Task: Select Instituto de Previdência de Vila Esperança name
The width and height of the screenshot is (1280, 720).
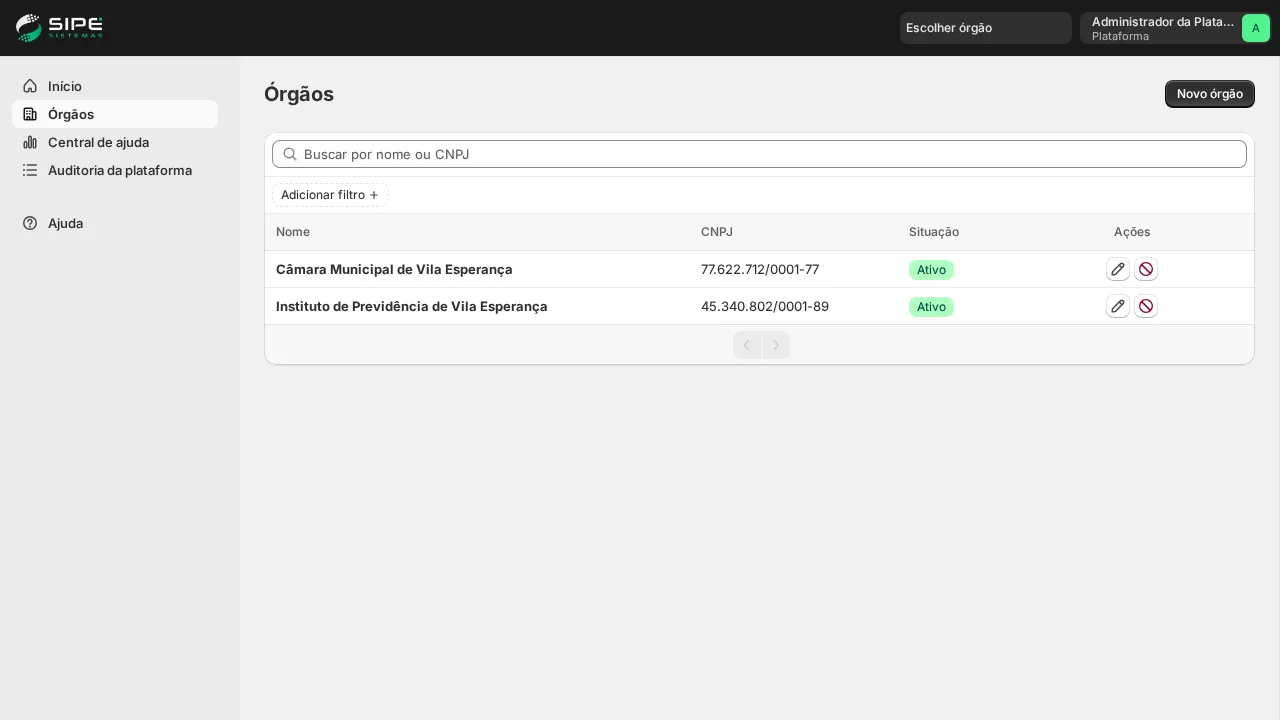Action: (412, 306)
